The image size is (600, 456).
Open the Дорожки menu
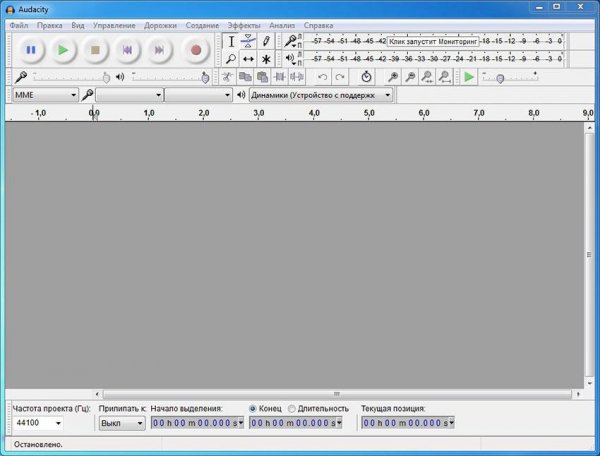point(160,25)
